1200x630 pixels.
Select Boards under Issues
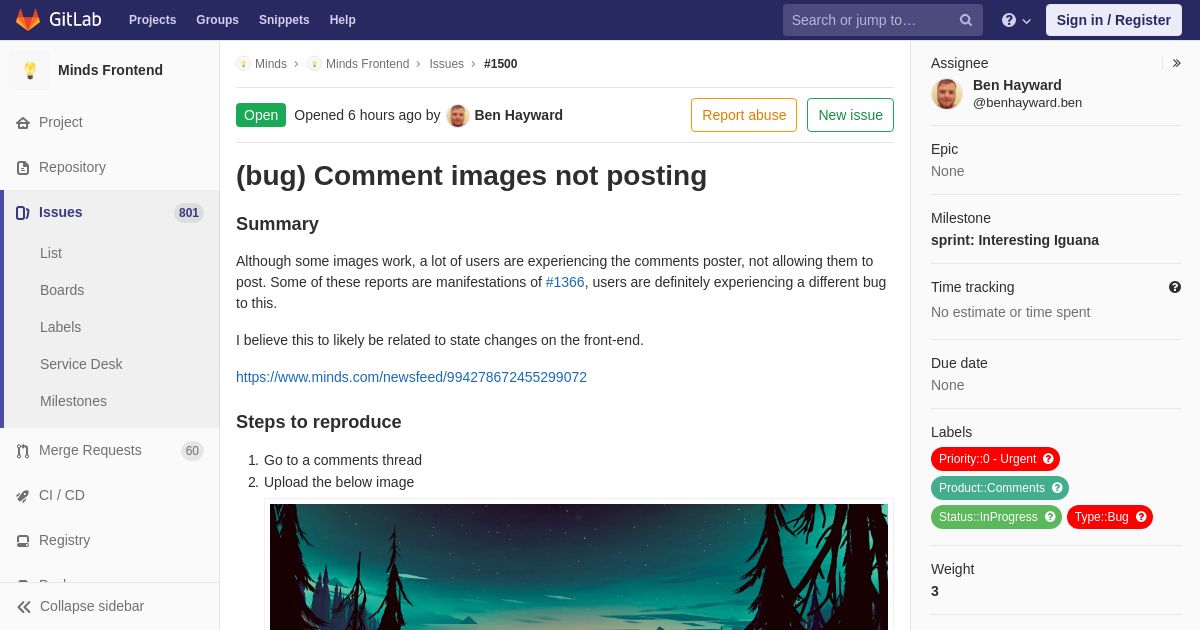click(x=62, y=290)
